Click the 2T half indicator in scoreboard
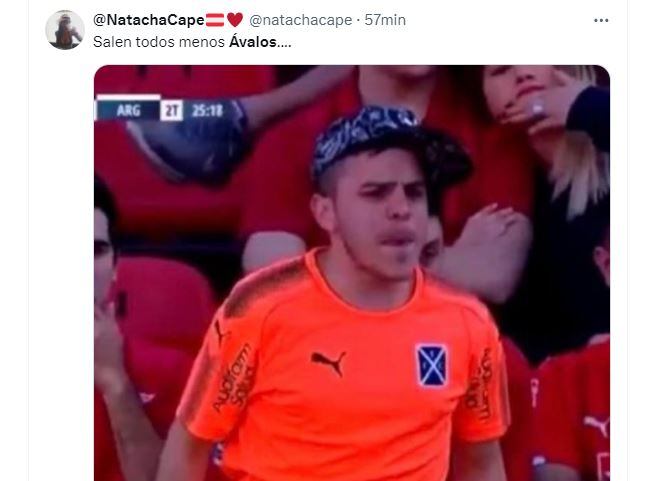 171,111
